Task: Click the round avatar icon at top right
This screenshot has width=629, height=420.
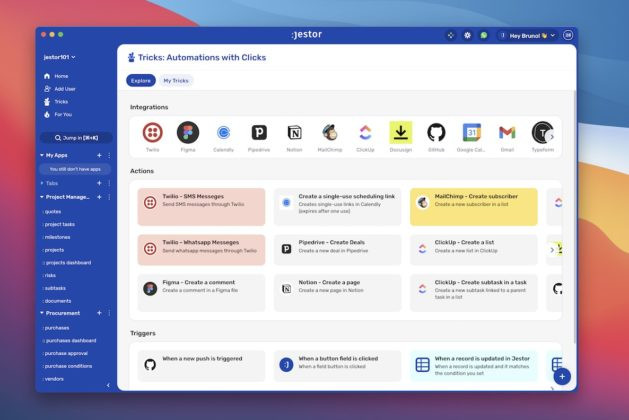Action: coord(568,35)
